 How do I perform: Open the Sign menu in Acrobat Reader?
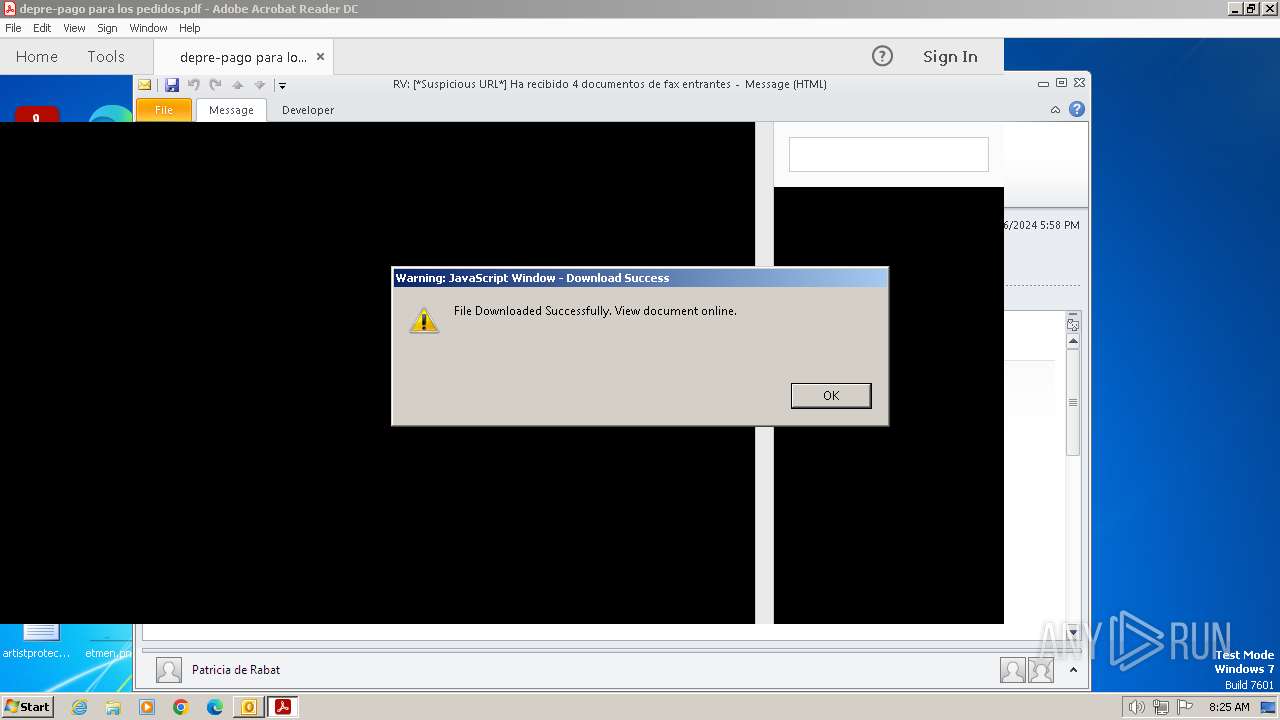tap(107, 28)
